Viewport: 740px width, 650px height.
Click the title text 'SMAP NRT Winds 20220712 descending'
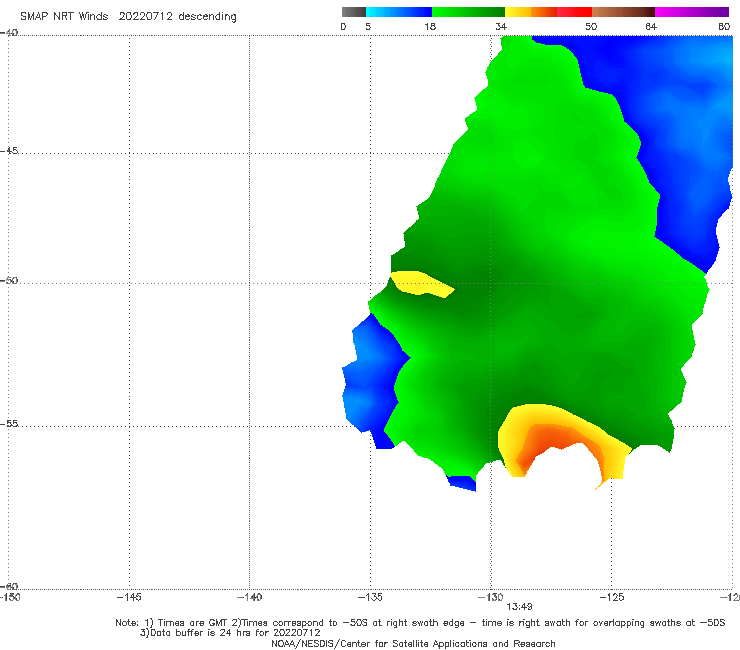click(128, 17)
